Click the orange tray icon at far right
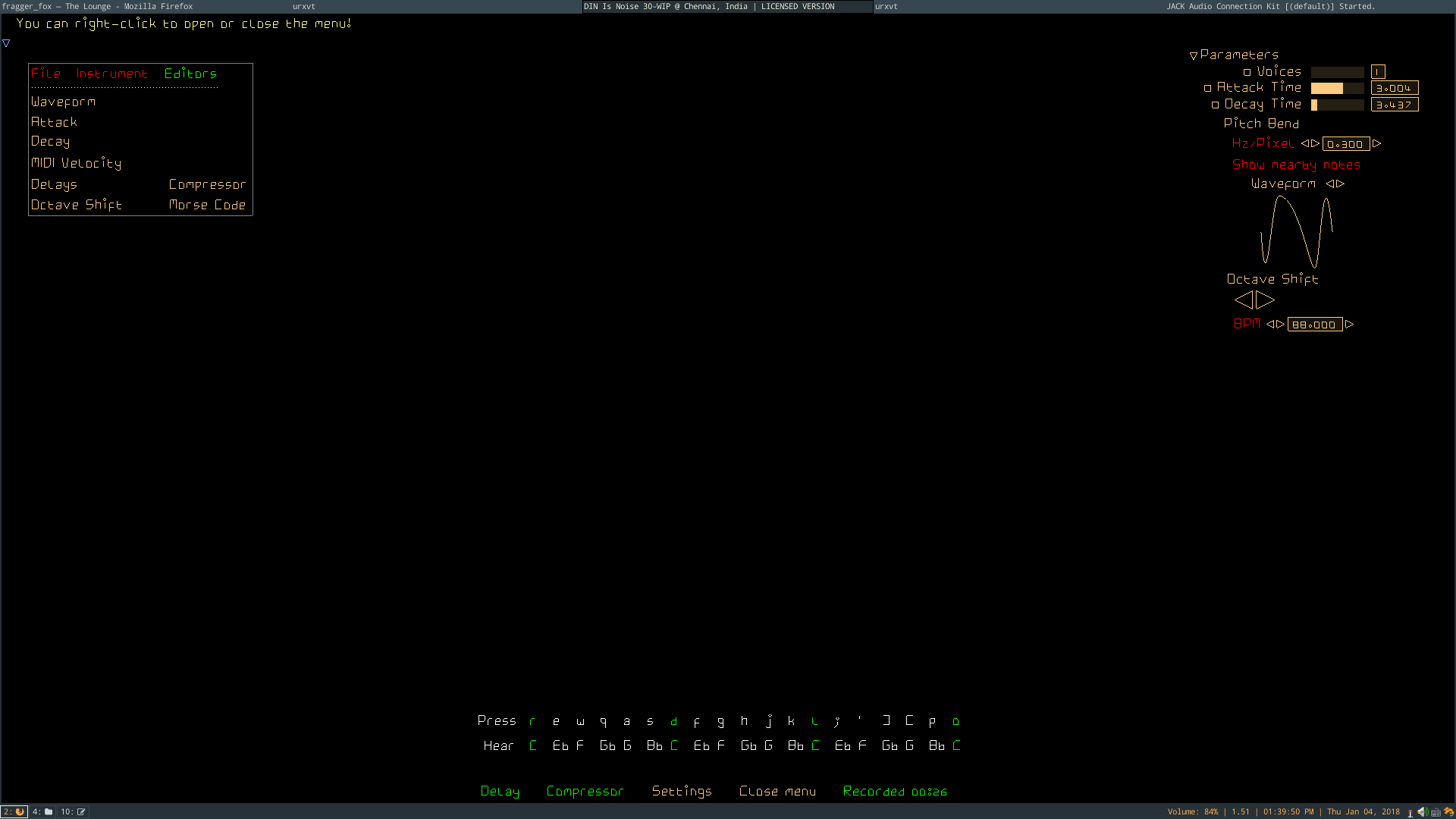 [1448, 811]
